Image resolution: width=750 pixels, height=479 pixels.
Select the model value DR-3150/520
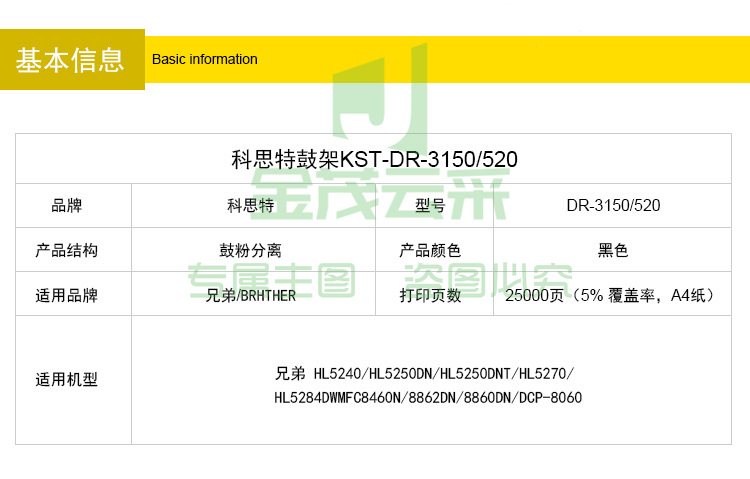613,206
